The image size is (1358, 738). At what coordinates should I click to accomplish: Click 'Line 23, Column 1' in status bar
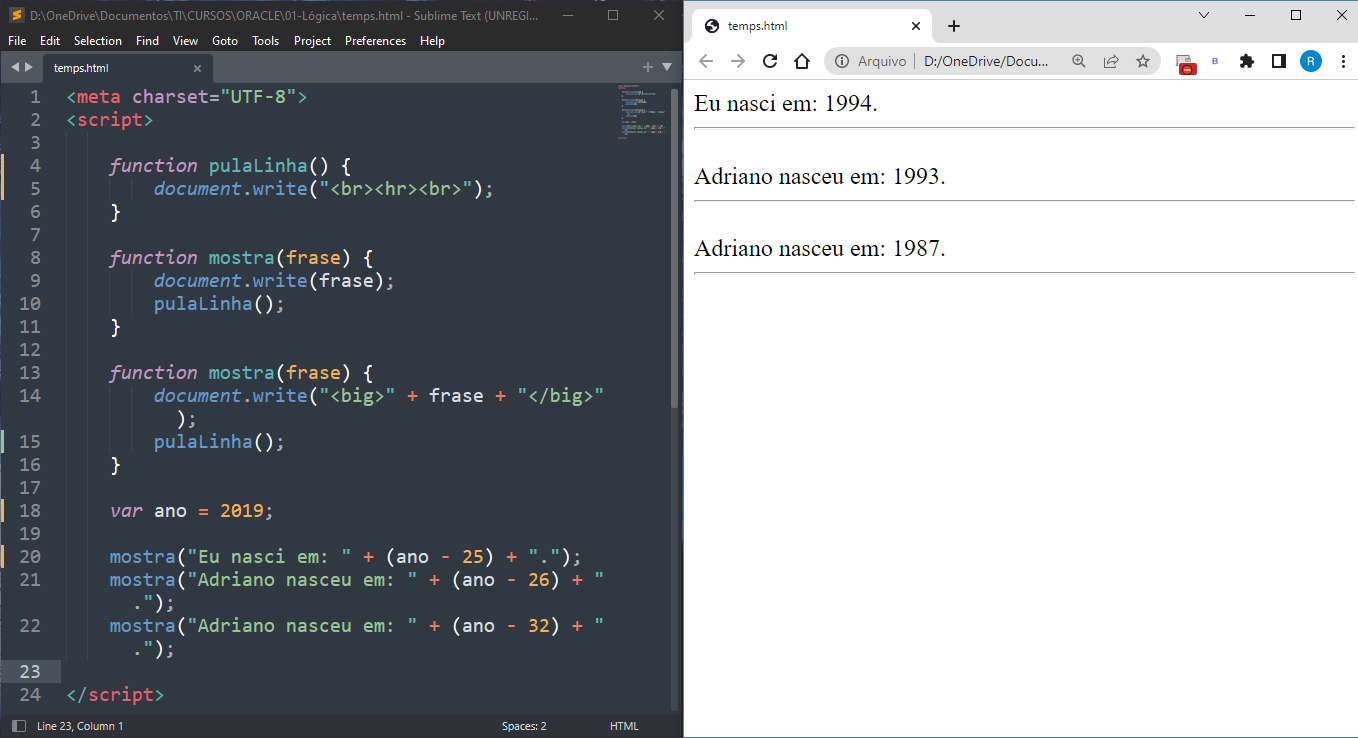(x=80, y=726)
